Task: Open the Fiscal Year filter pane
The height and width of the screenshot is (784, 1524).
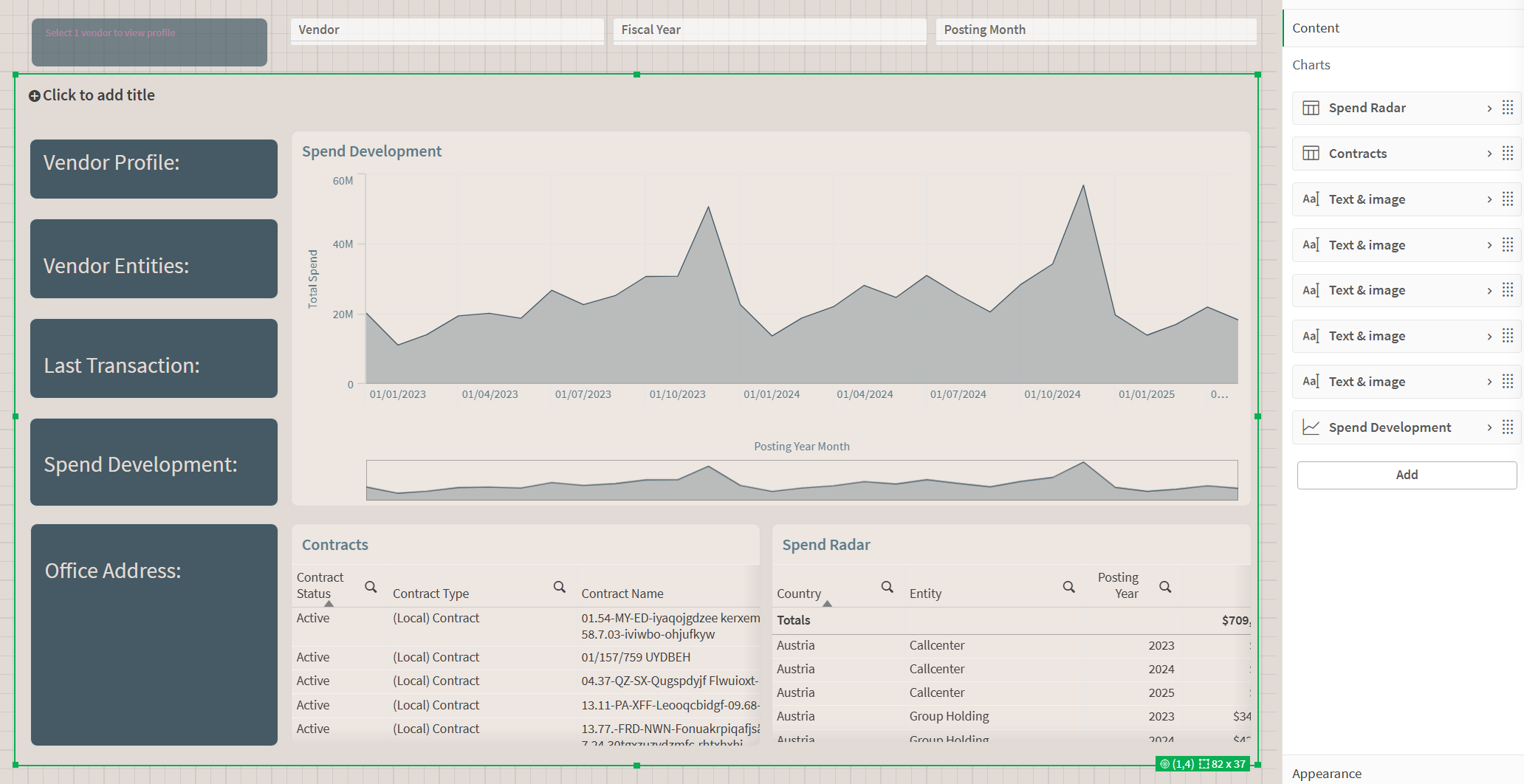Action: coord(769,31)
